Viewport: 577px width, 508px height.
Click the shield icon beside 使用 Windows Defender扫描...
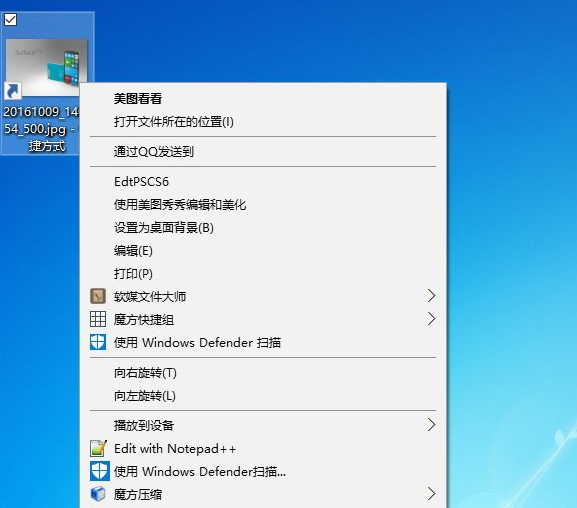point(99,471)
